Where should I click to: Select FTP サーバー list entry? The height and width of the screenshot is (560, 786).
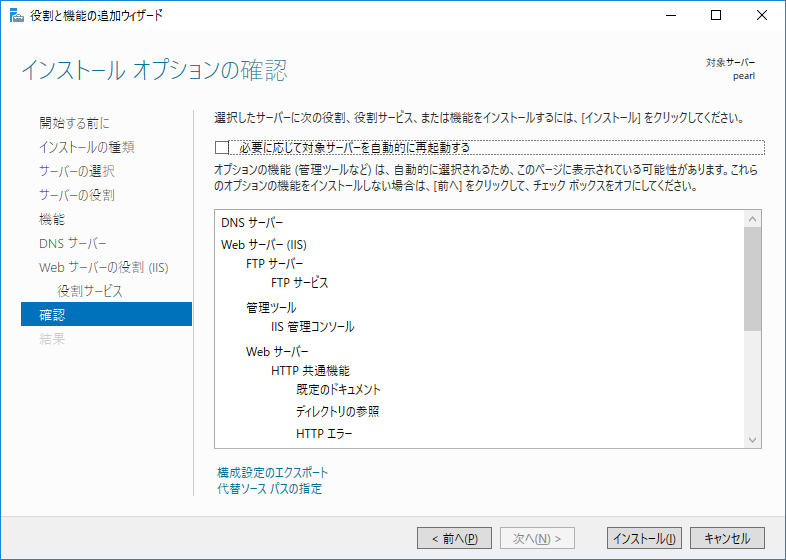click(275, 264)
